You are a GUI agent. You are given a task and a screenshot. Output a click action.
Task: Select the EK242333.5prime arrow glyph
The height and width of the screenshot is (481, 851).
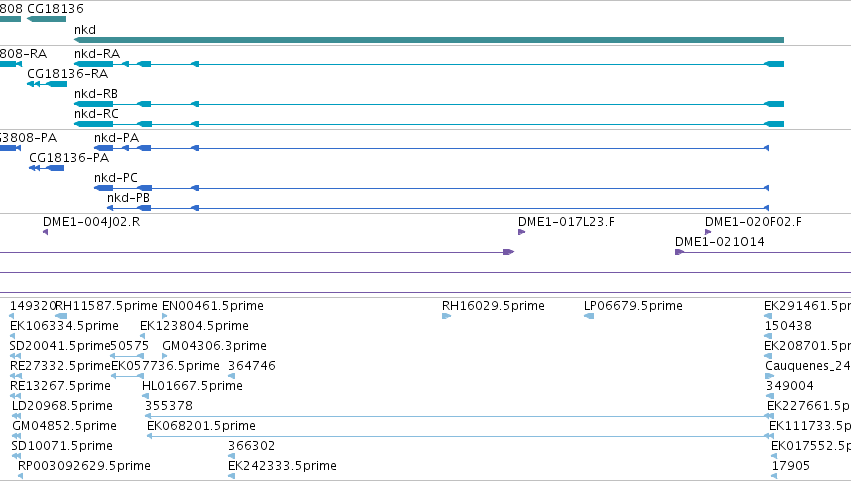[231, 476]
